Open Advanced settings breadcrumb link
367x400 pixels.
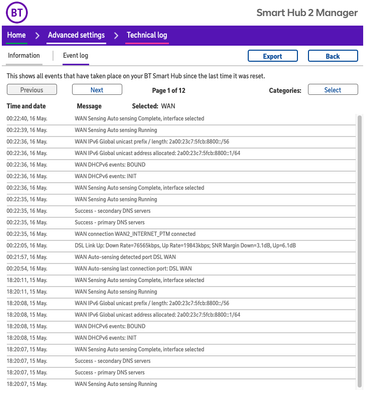[76, 35]
